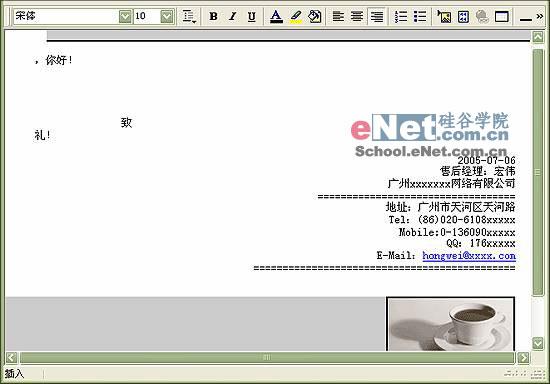Apply numbered list formatting
The image size is (550, 384).
pos(401,16)
